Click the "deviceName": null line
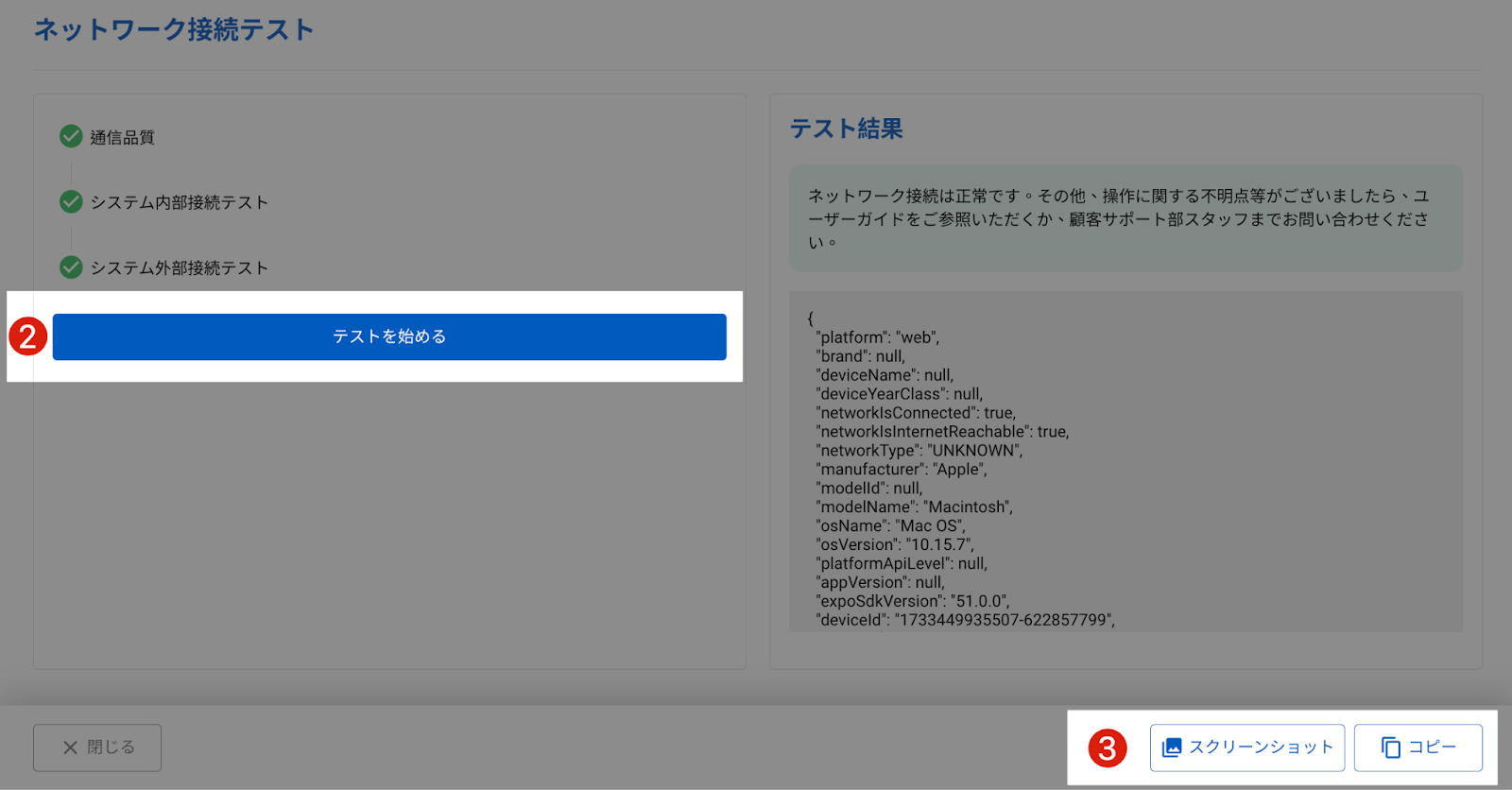 [x=885, y=375]
